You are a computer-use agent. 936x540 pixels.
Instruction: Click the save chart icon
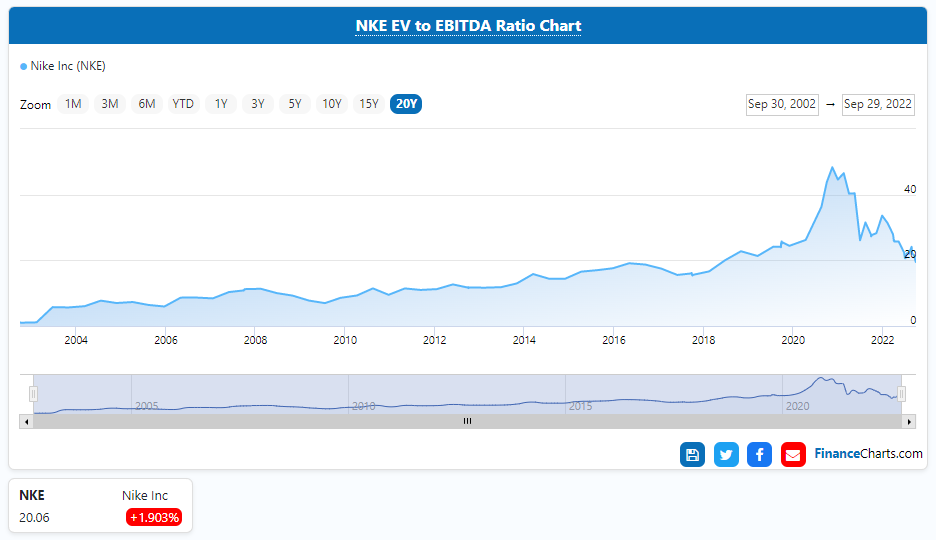692,455
